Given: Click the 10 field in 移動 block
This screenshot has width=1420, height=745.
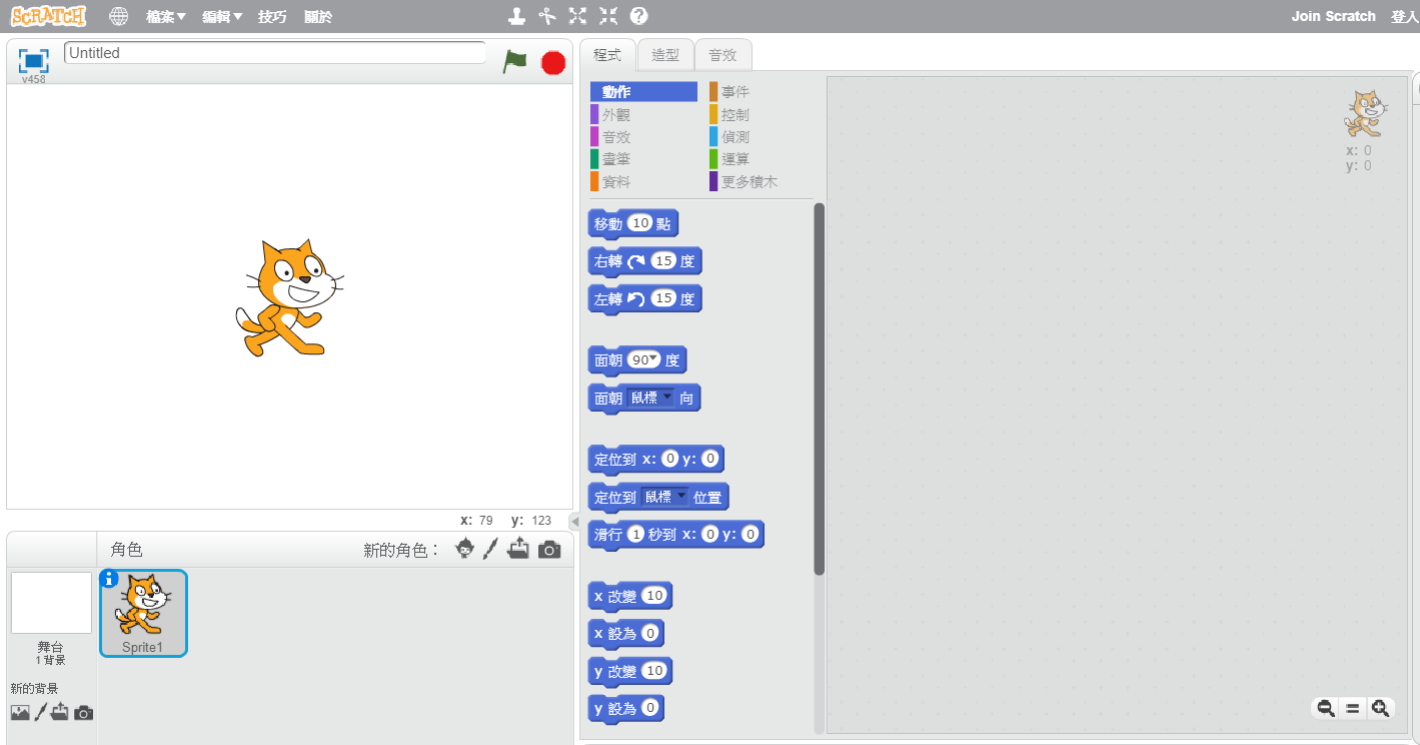Looking at the screenshot, I should [x=640, y=223].
